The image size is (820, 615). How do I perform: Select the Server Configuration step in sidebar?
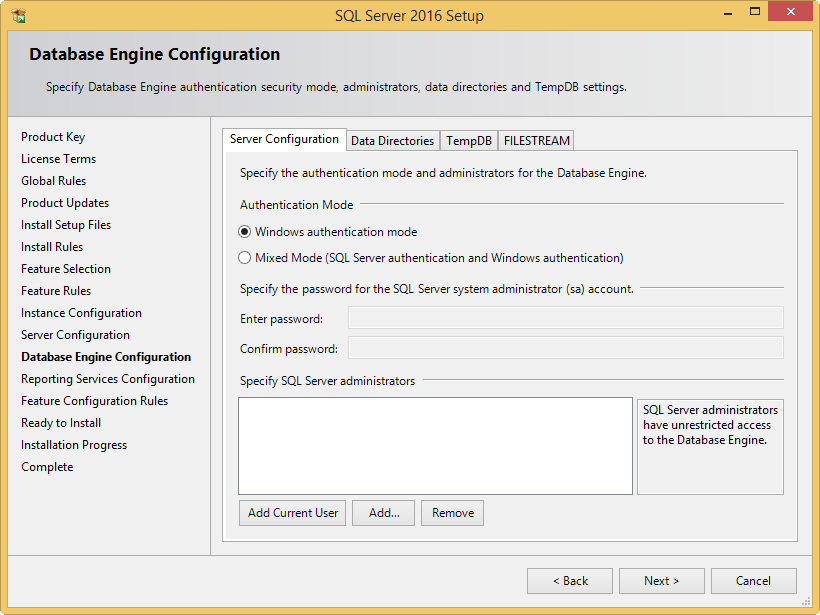pyautogui.click(x=75, y=335)
